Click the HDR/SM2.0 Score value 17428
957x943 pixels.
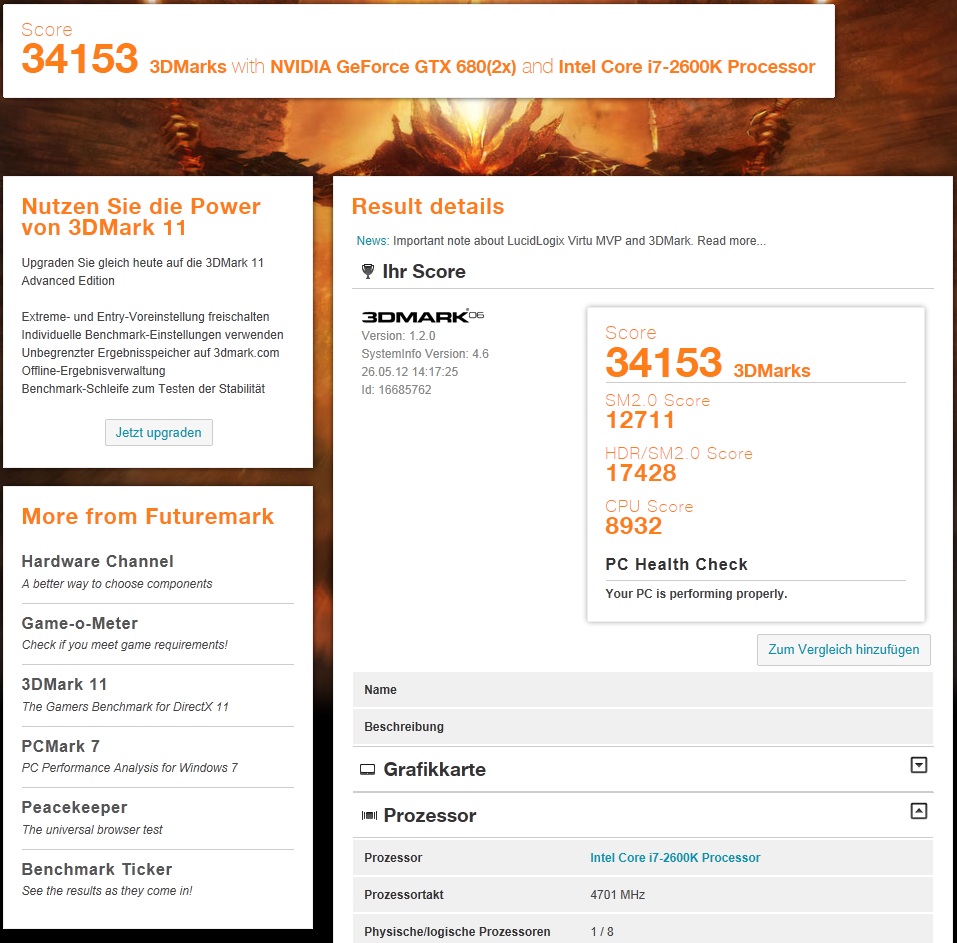(x=641, y=473)
